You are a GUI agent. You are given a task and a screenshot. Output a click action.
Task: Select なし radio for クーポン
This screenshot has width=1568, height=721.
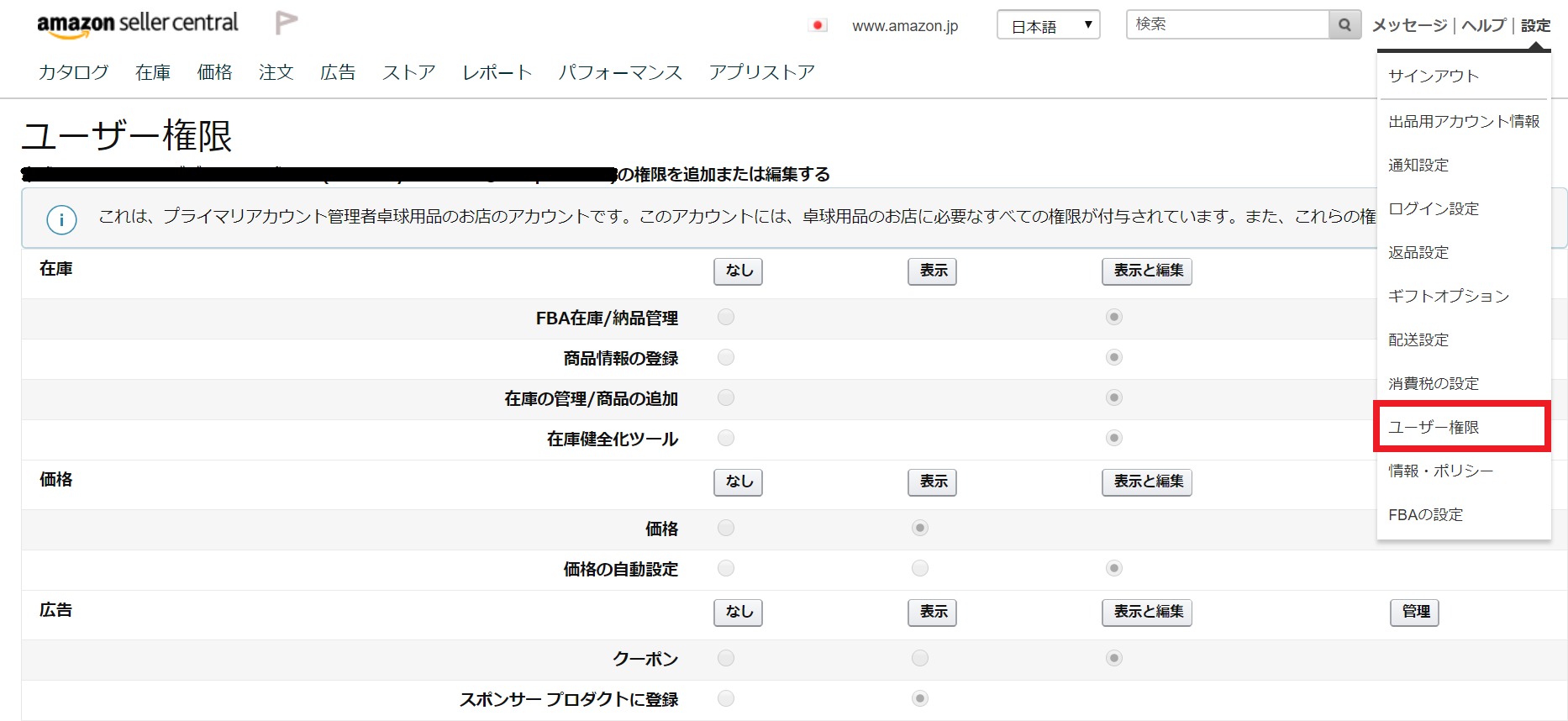726,658
